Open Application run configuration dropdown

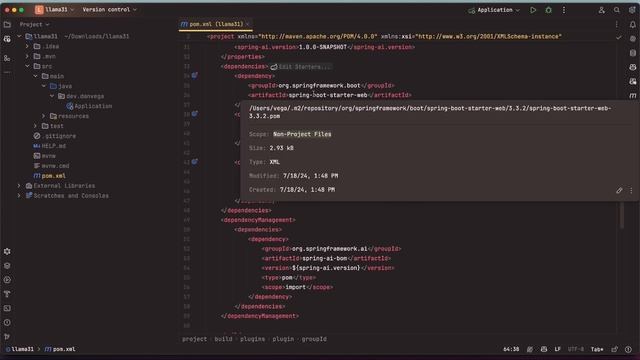tap(494, 10)
